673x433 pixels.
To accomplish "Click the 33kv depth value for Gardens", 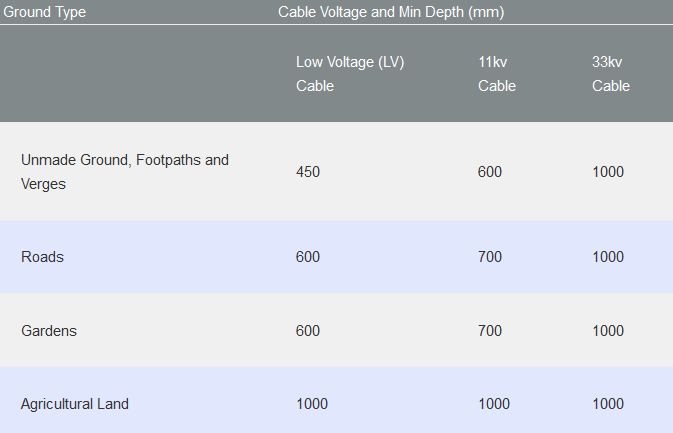I will coord(608,331).
